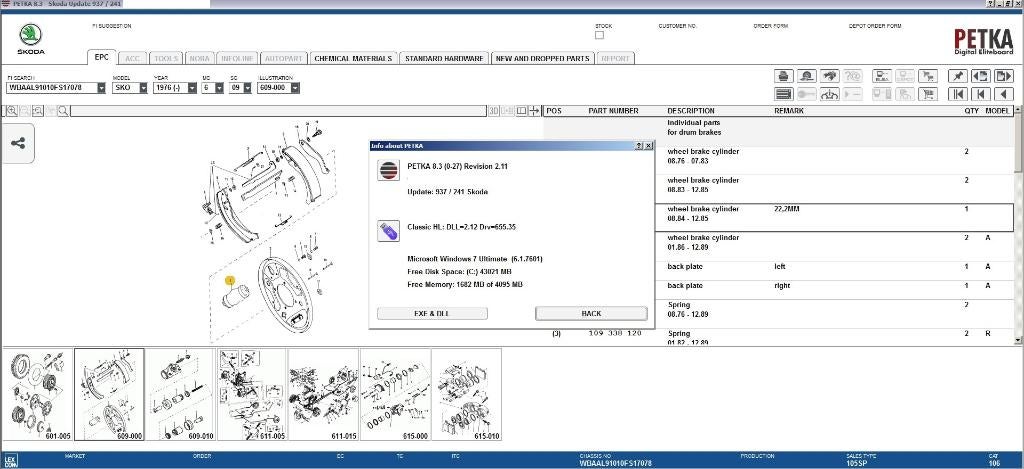
Task: Click the single left arrow navigation icon
Action: 1004,94
